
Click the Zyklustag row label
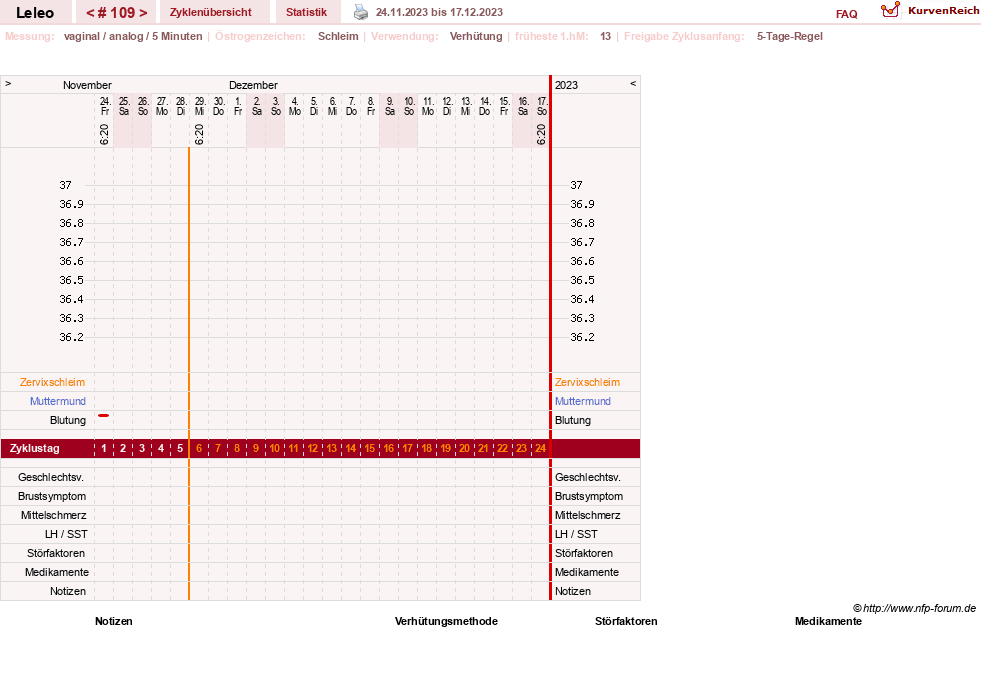coord(34,449)
